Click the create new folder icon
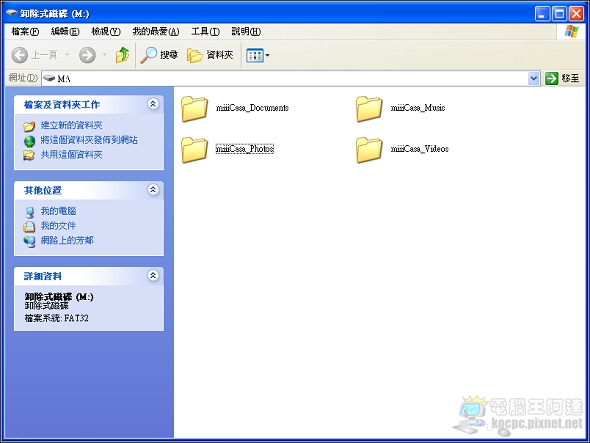The image size is (590, 443). [x=29, y=126]
